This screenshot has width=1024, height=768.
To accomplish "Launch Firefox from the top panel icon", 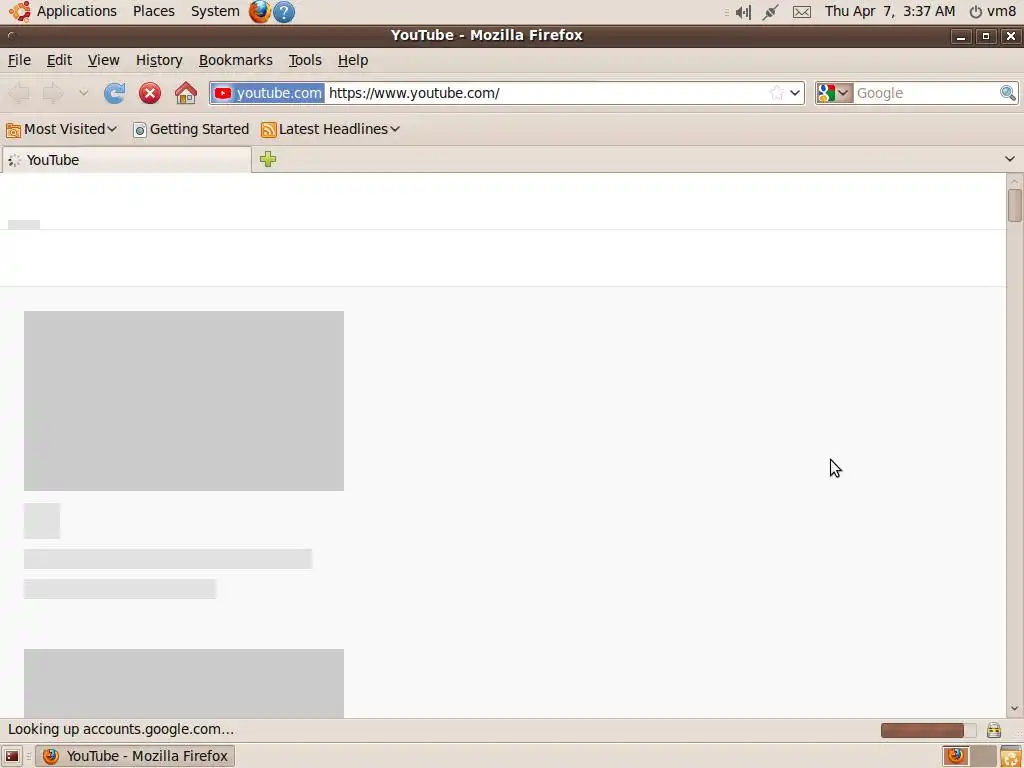I will (260, 12).
